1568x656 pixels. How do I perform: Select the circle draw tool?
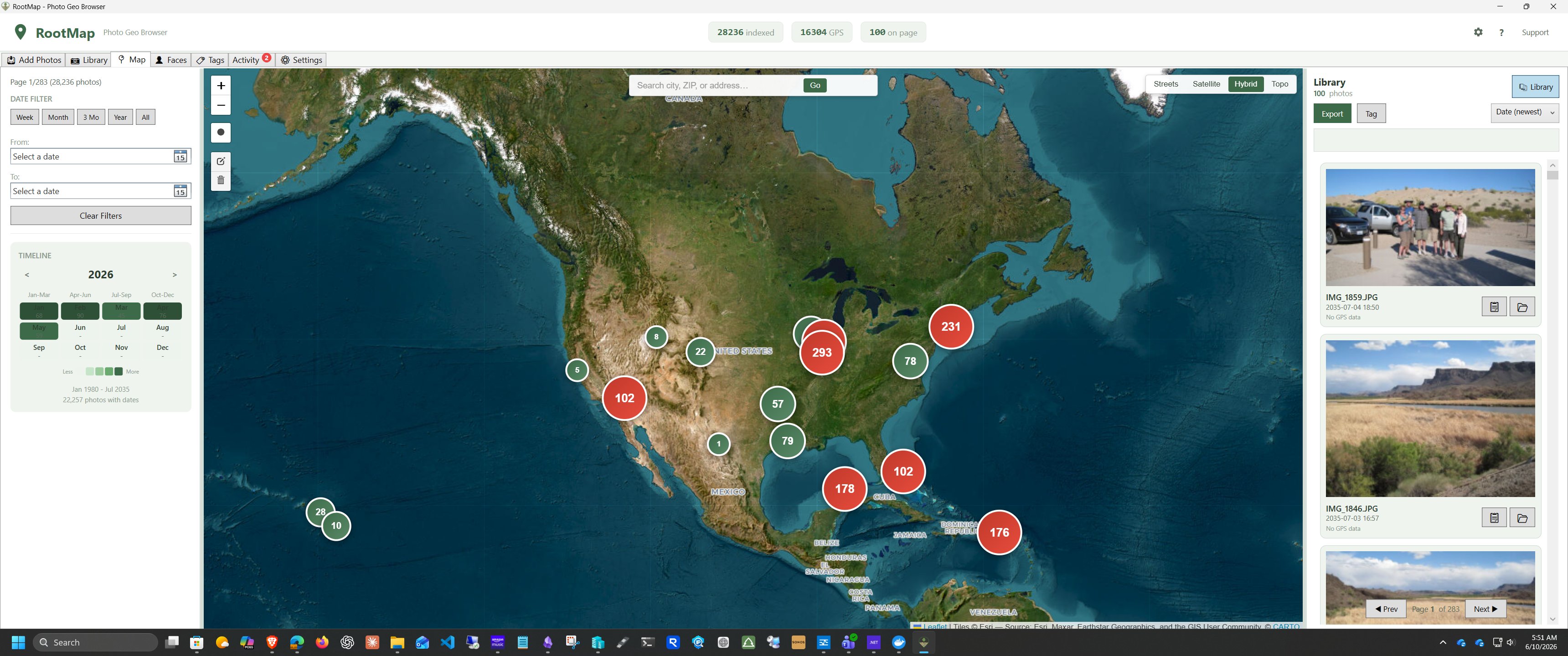coord(221,132)
